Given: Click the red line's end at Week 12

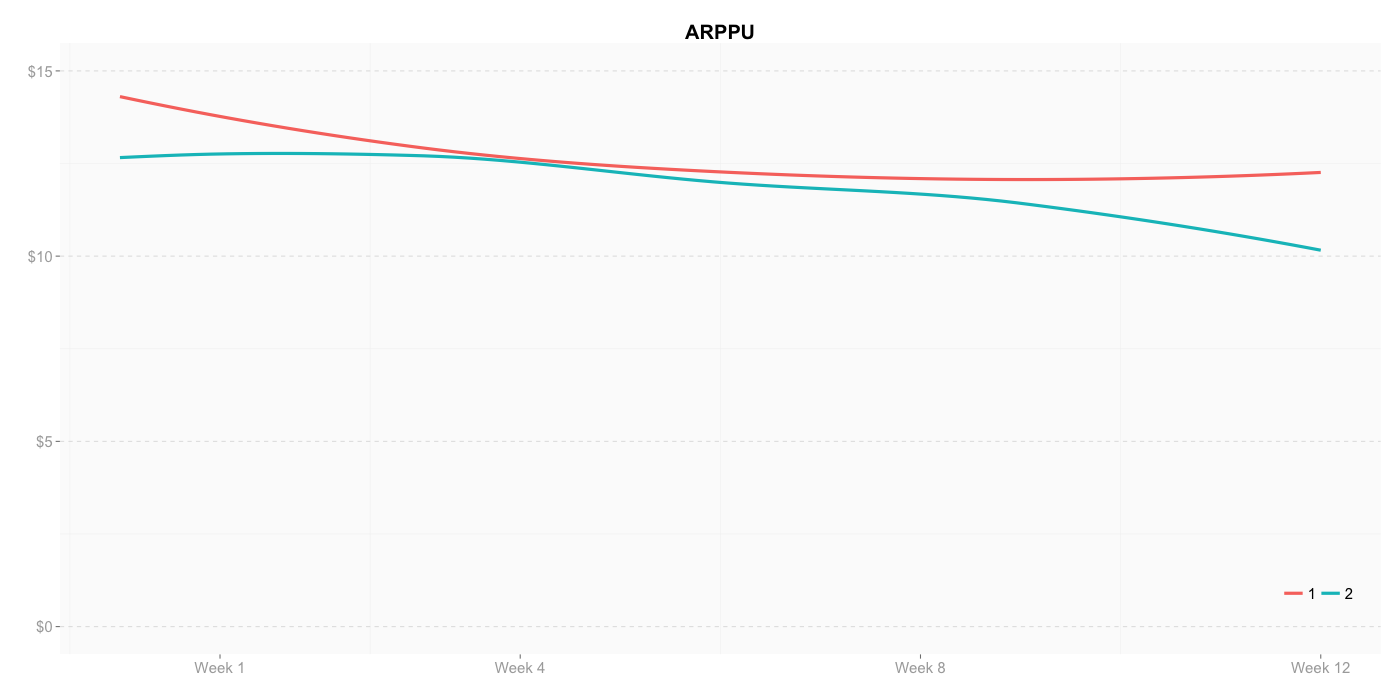Looking at the screenshot, I should [x=1320, y=172].
